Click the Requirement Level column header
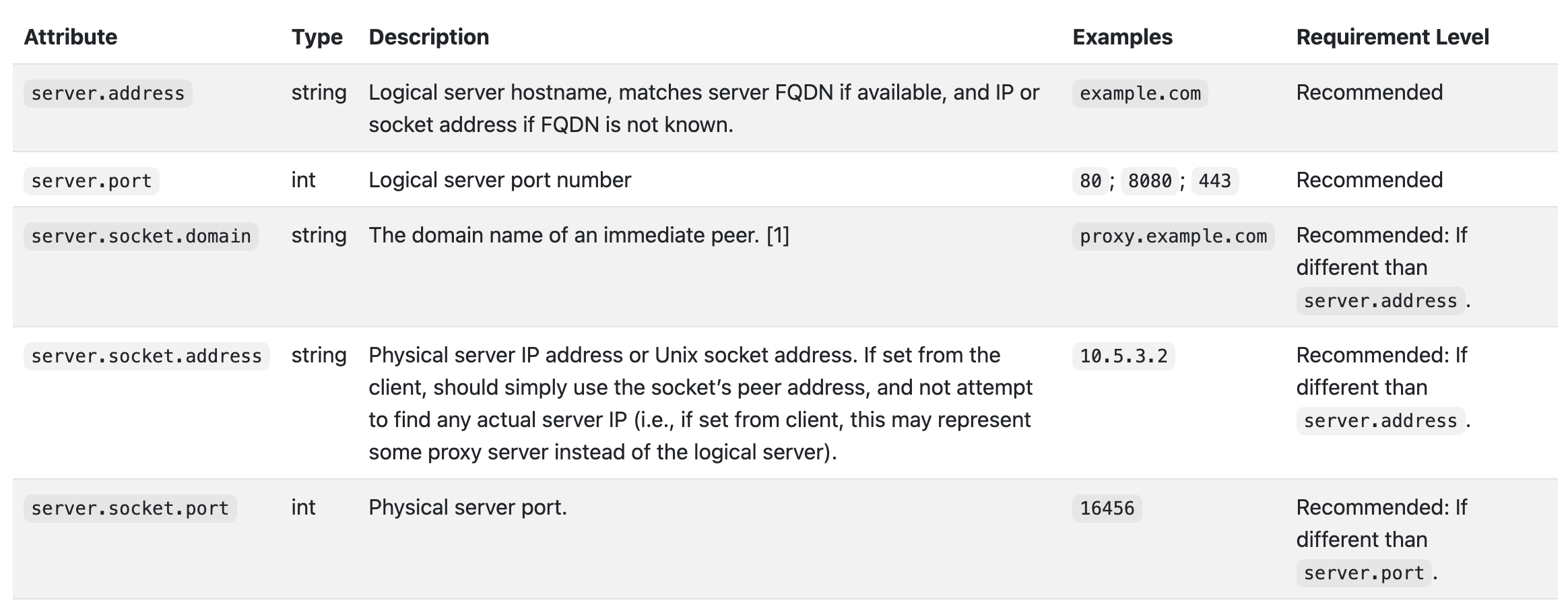Screen dimensions: 1568x613 point(1393,37)
